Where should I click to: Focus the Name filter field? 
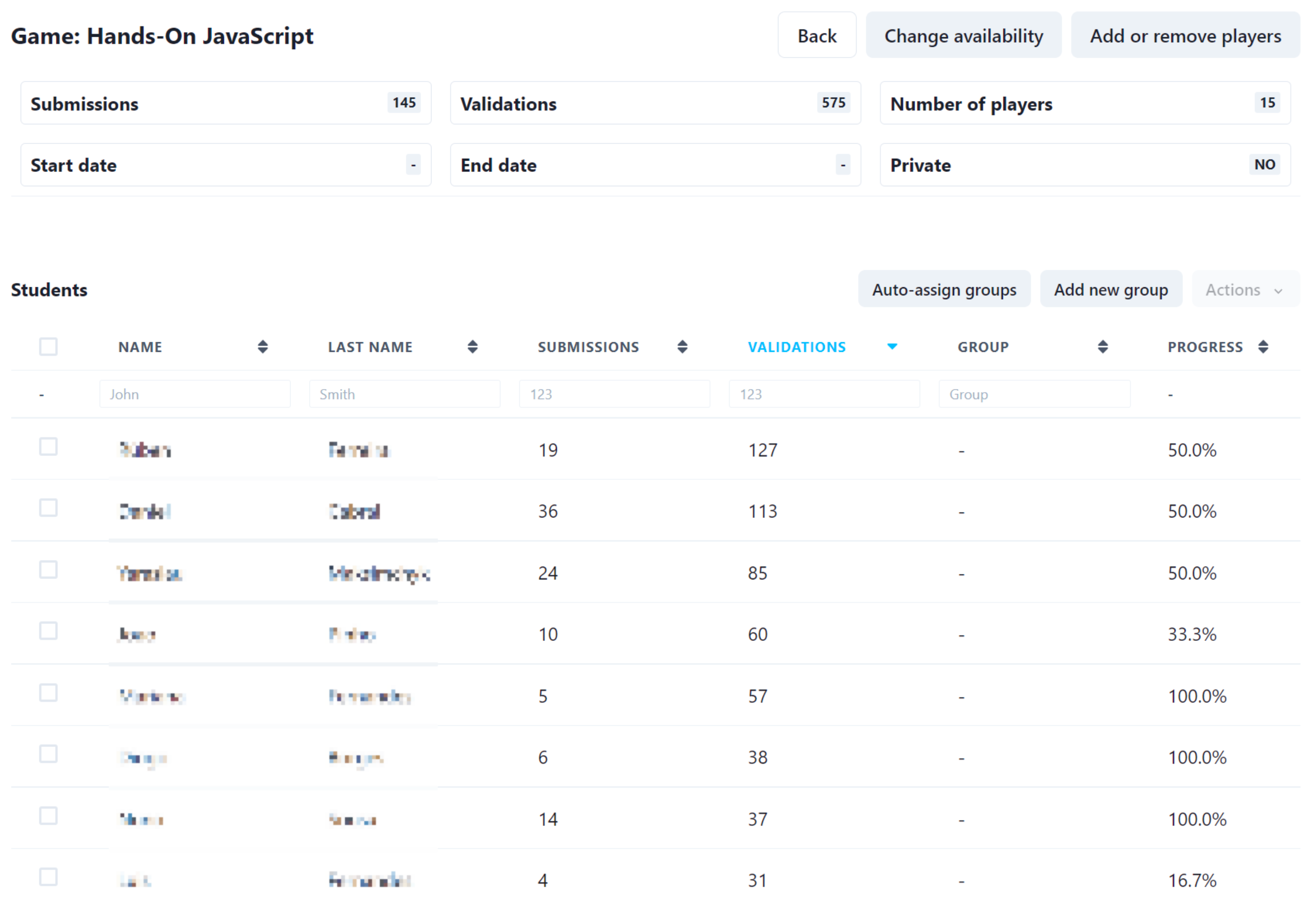tap(195, 395)
